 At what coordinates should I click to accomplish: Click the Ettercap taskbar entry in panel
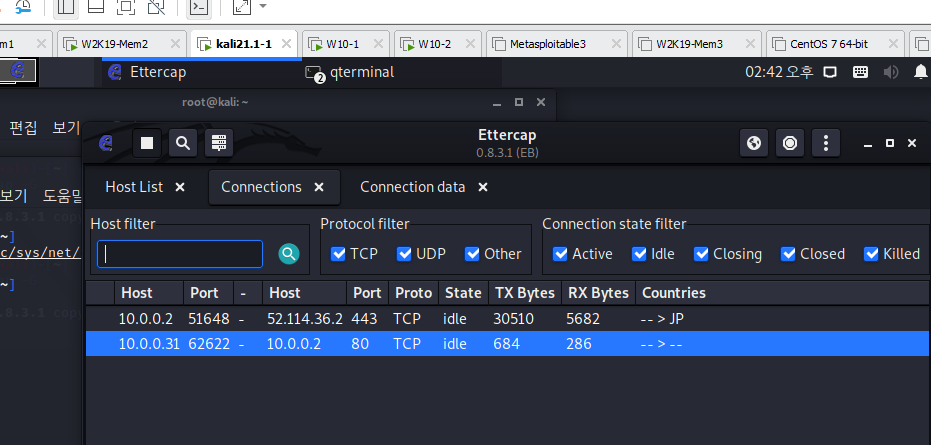(x=201, y=72)
